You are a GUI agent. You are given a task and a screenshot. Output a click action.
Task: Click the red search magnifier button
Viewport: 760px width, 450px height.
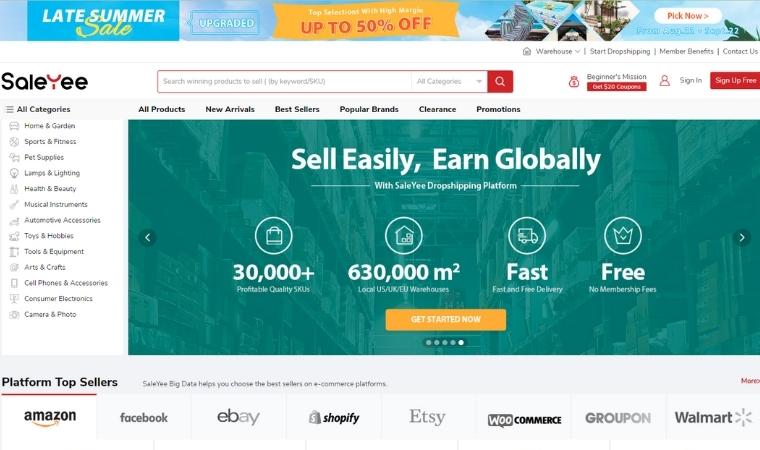click(x=500, y=81)
